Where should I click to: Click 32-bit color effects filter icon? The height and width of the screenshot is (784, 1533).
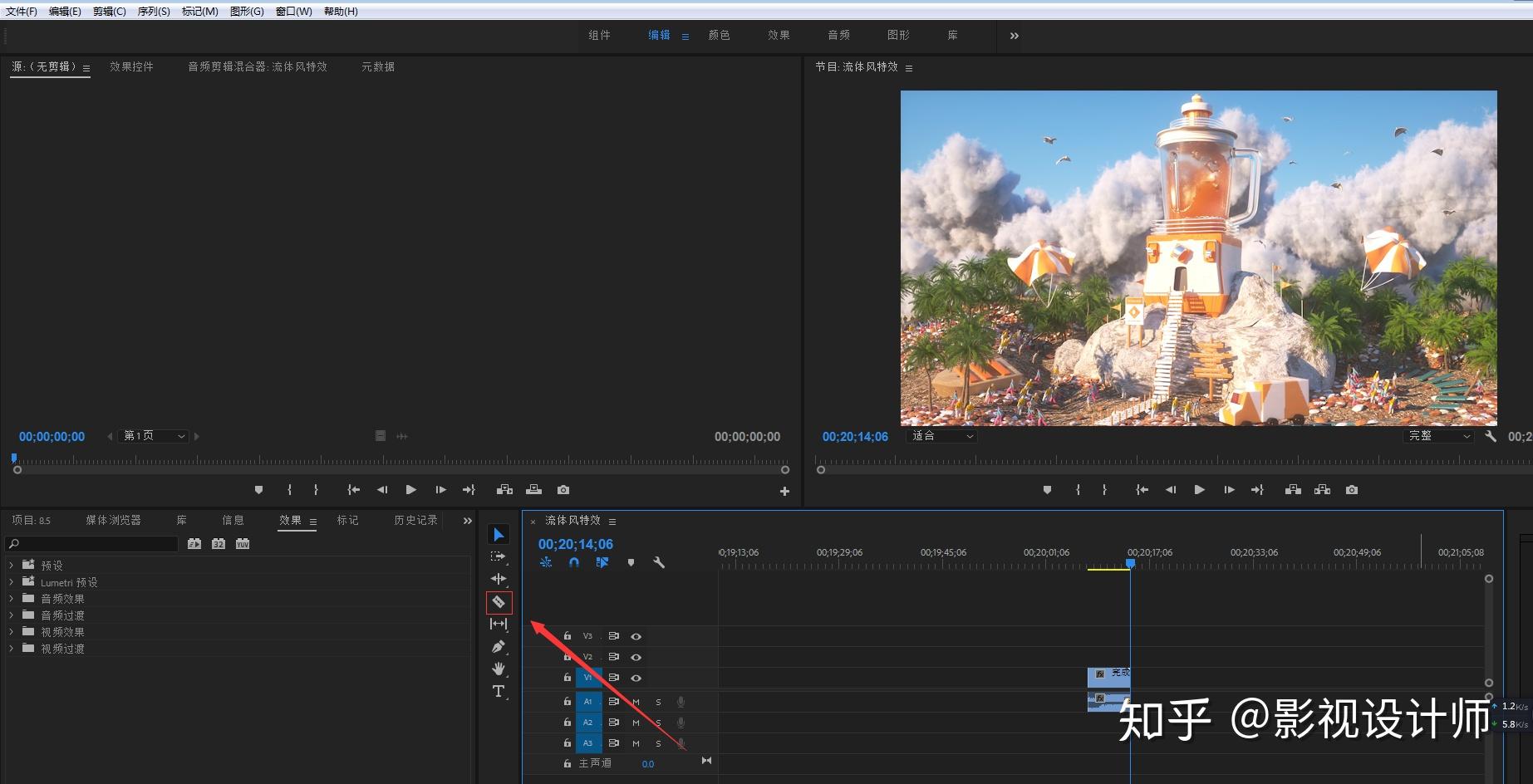coord(219,544)
